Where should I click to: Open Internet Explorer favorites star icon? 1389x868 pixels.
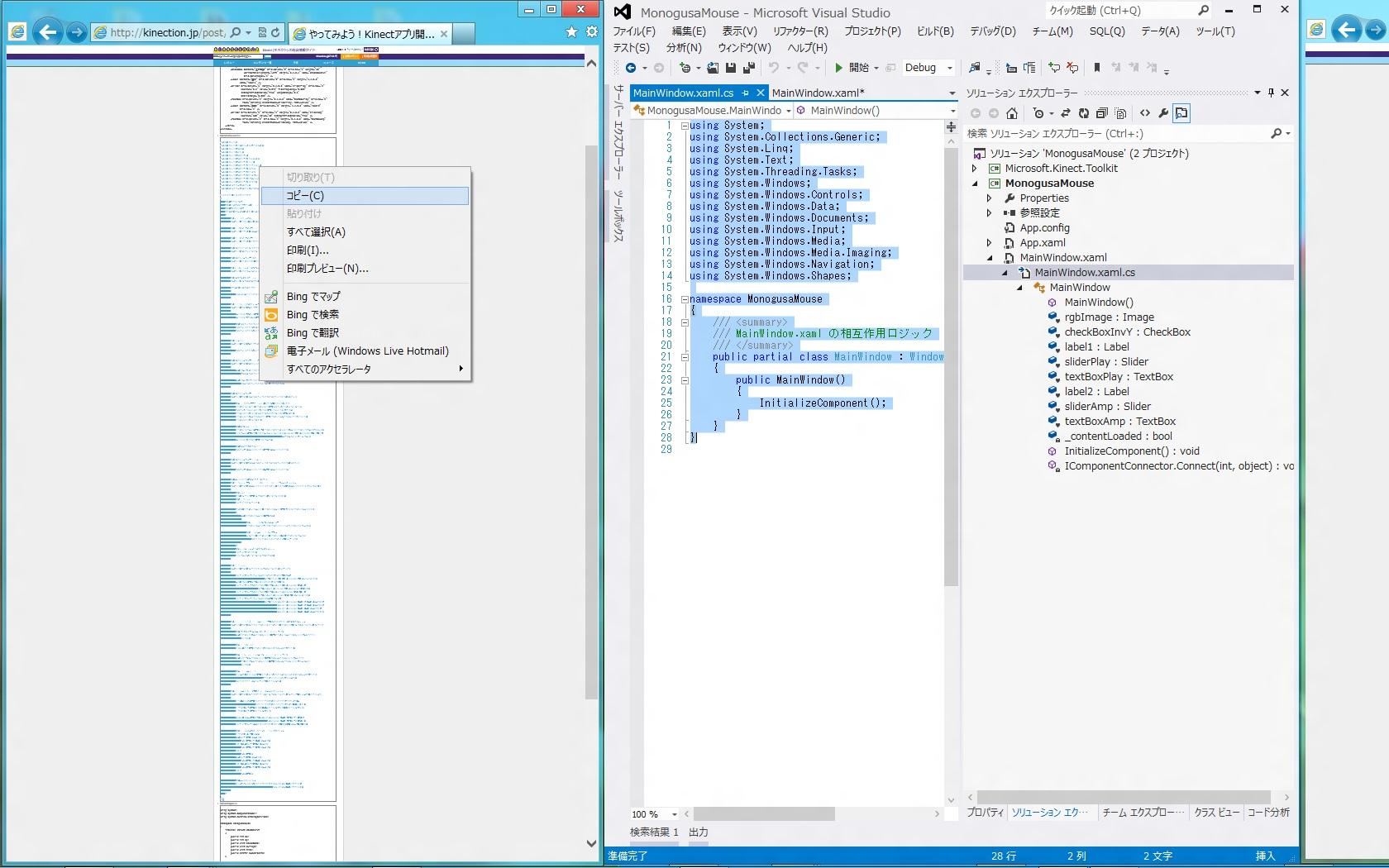coord(571,31)
